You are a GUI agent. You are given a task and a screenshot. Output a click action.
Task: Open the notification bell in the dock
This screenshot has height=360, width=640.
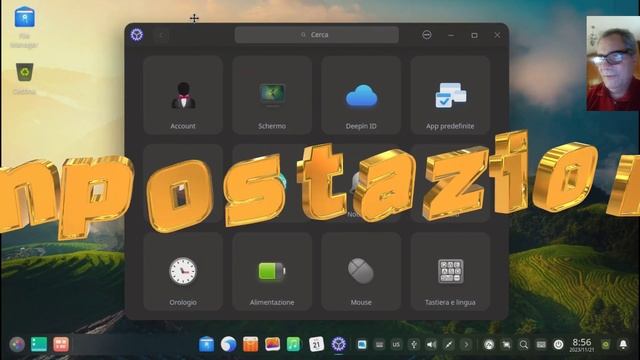pos(623,345)
